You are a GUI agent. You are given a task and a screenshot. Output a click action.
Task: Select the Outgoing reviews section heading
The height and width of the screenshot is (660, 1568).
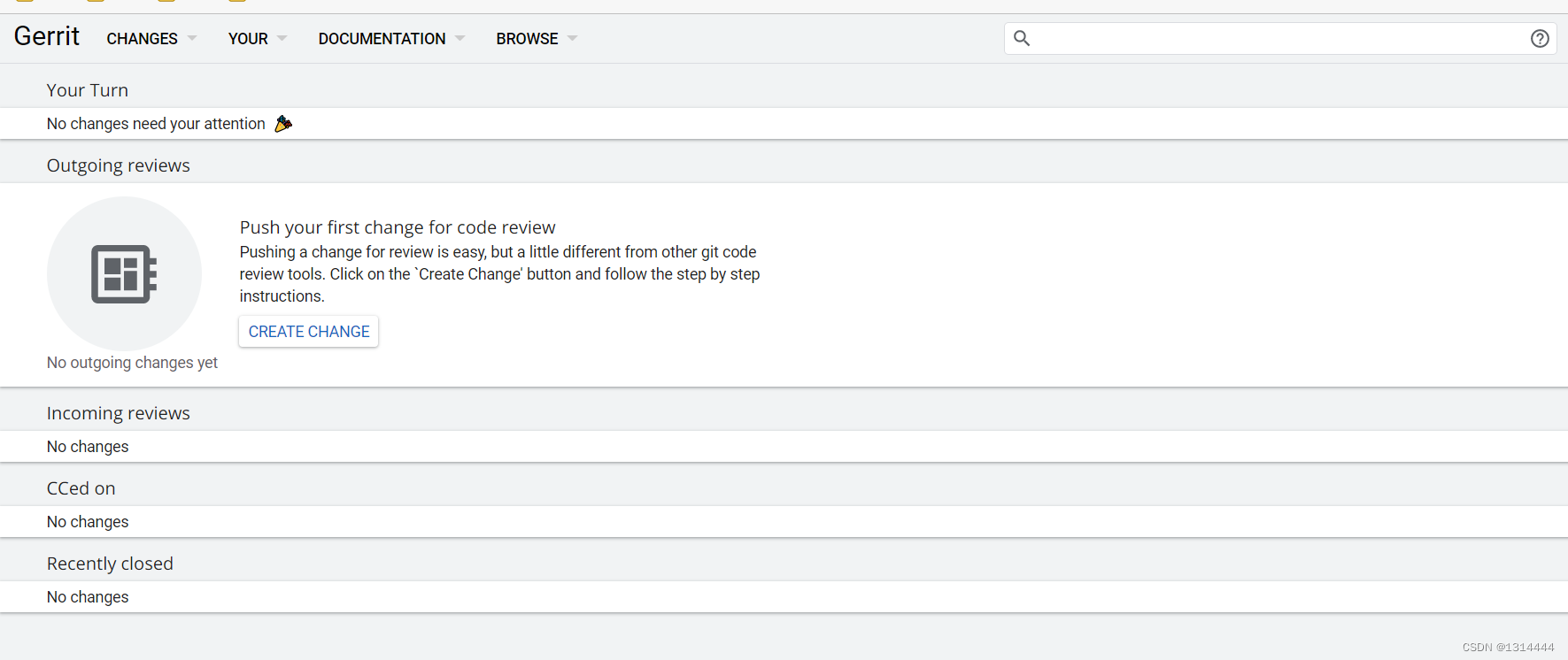pos(119,165)
